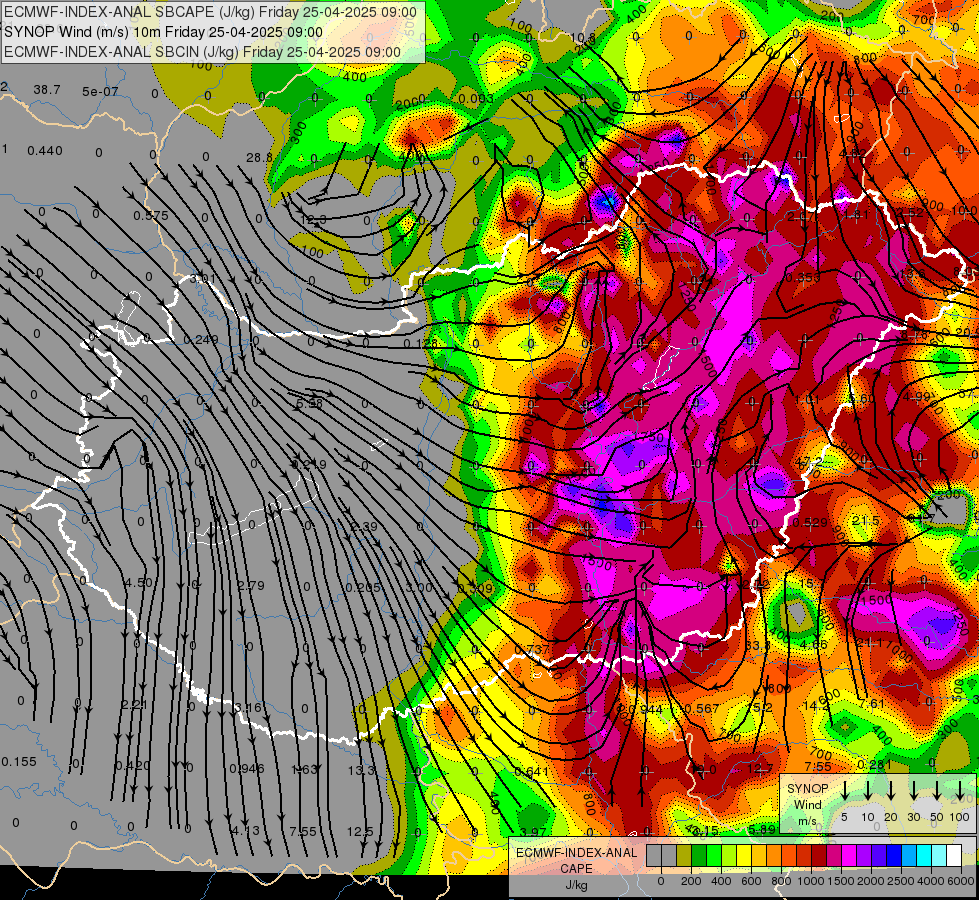Pick the pure blue CAPE legend swatch
Viewport: 979px width, 900px height.
[893, 856]
